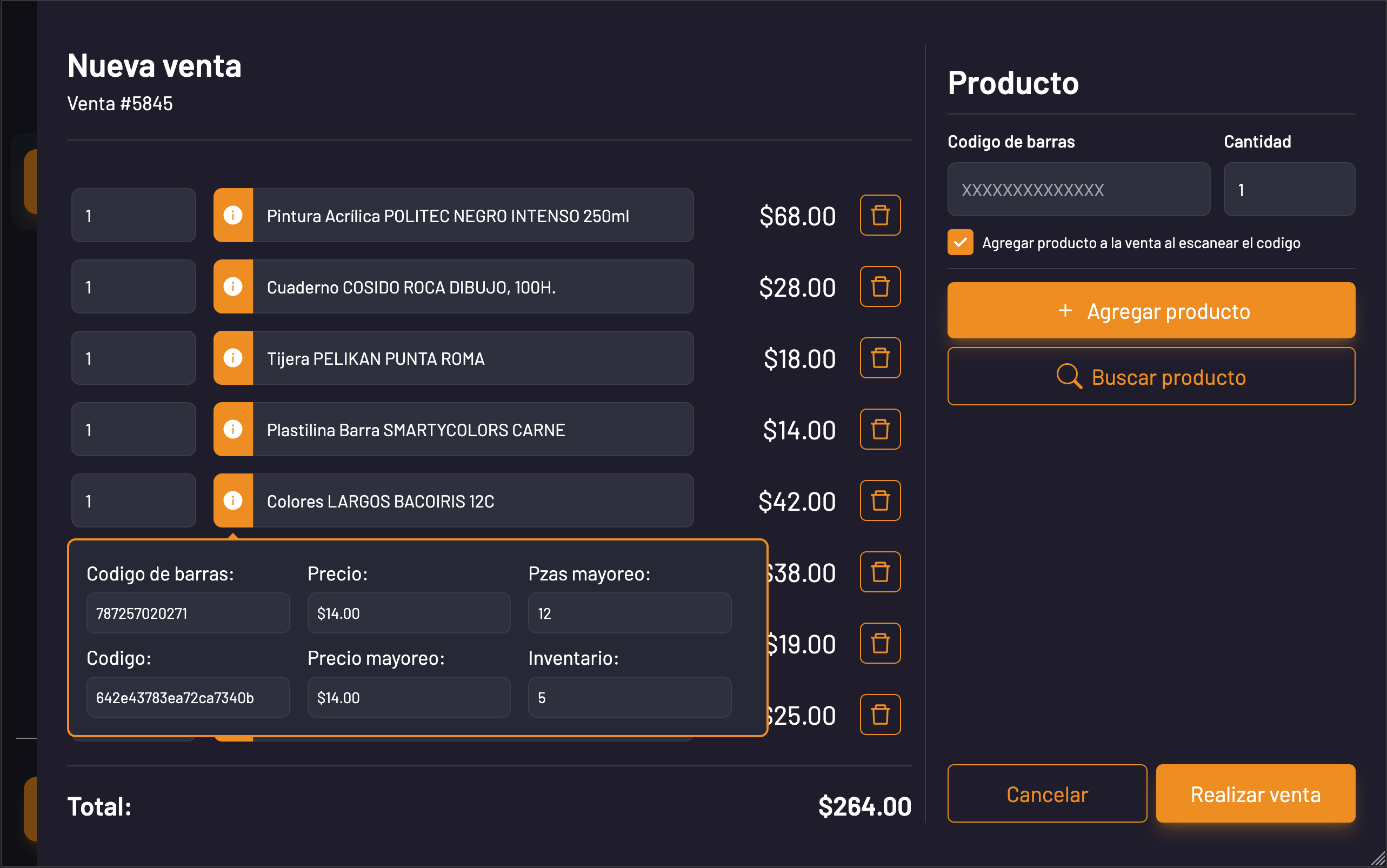Screen dimensions: 1387x868
Task: Delete Pintura Acrílica POLITEC from the sale
Action: coord(881,215)
